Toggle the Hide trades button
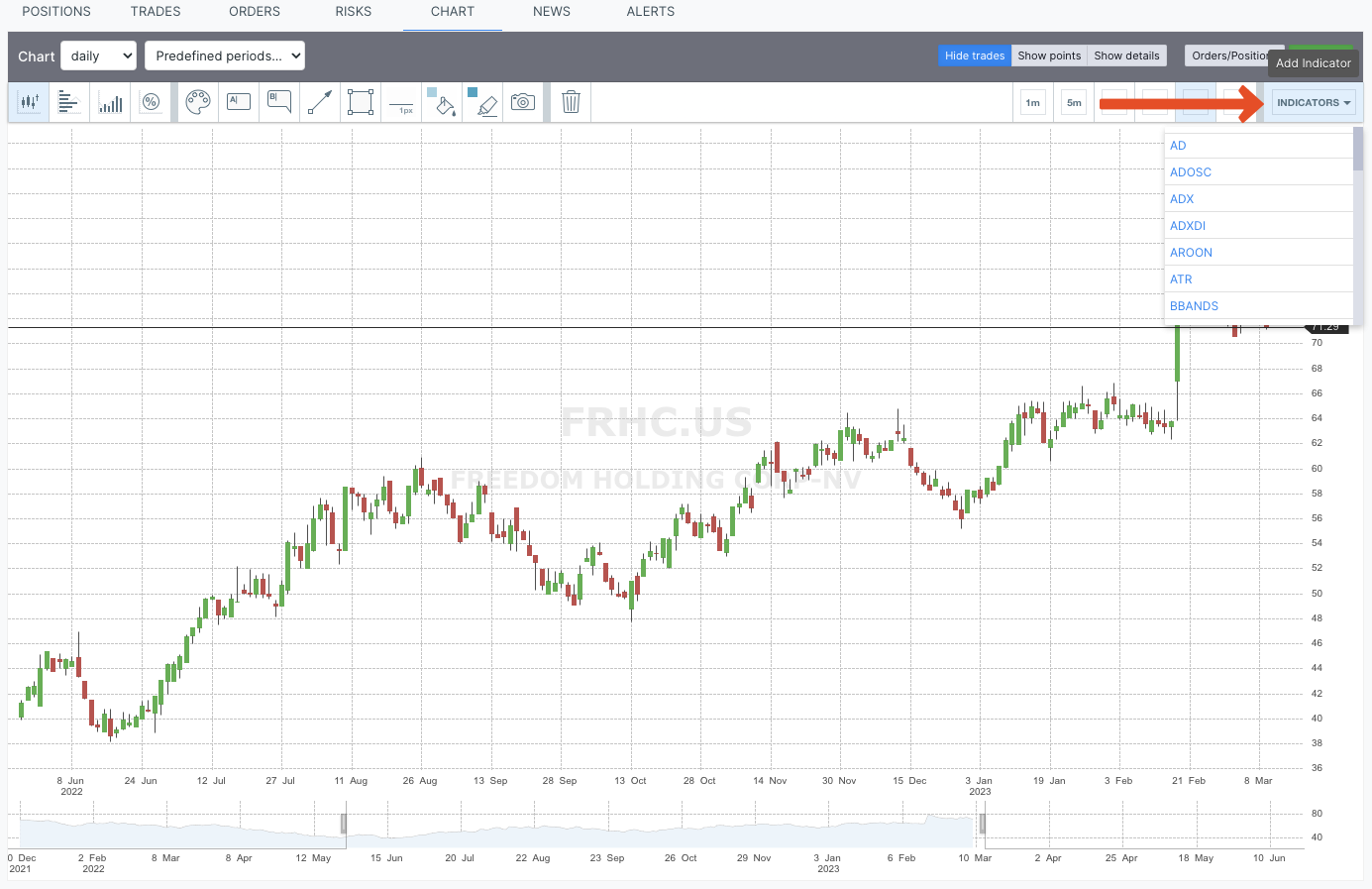Viewport: 1372px width, 889px height. [974, 56]
